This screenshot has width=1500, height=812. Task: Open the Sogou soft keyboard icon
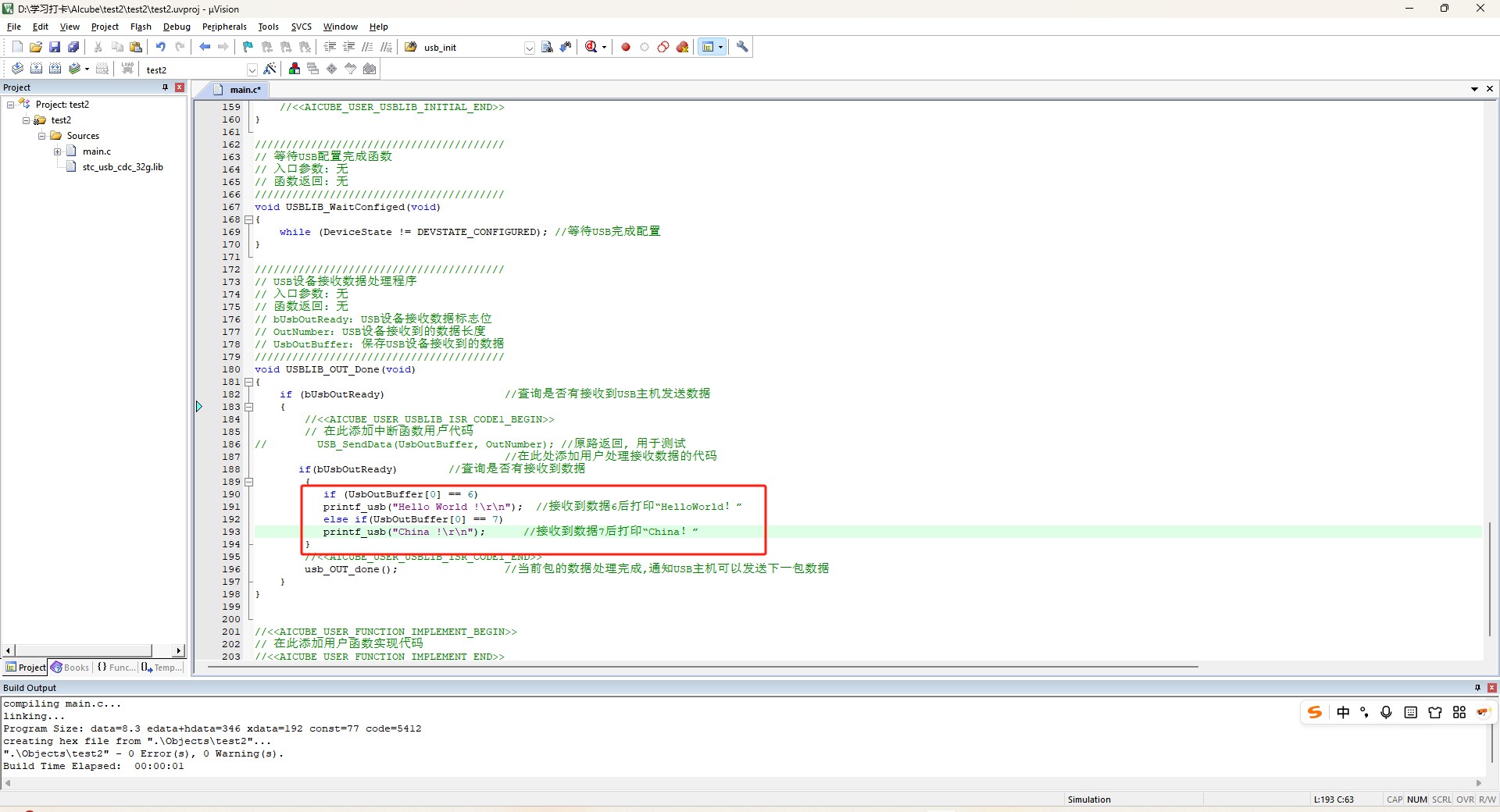[x=1410, y=712]
